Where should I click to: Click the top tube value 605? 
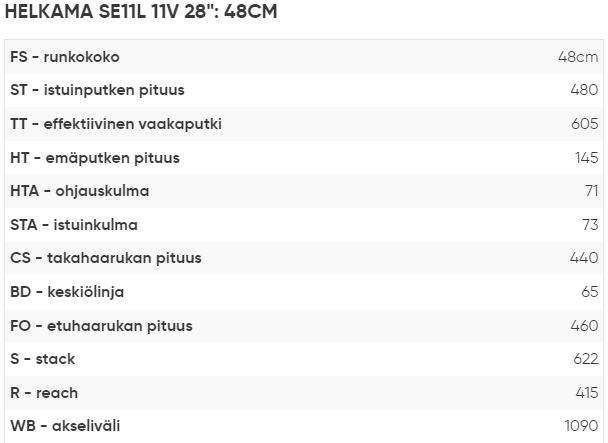(584, 124)
